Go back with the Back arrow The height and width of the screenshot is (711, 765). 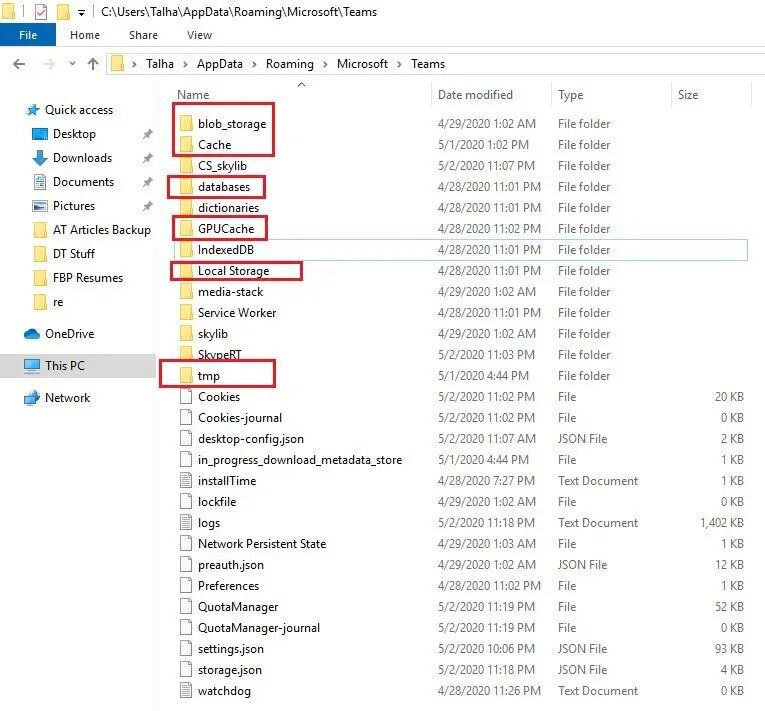point(19,64)
